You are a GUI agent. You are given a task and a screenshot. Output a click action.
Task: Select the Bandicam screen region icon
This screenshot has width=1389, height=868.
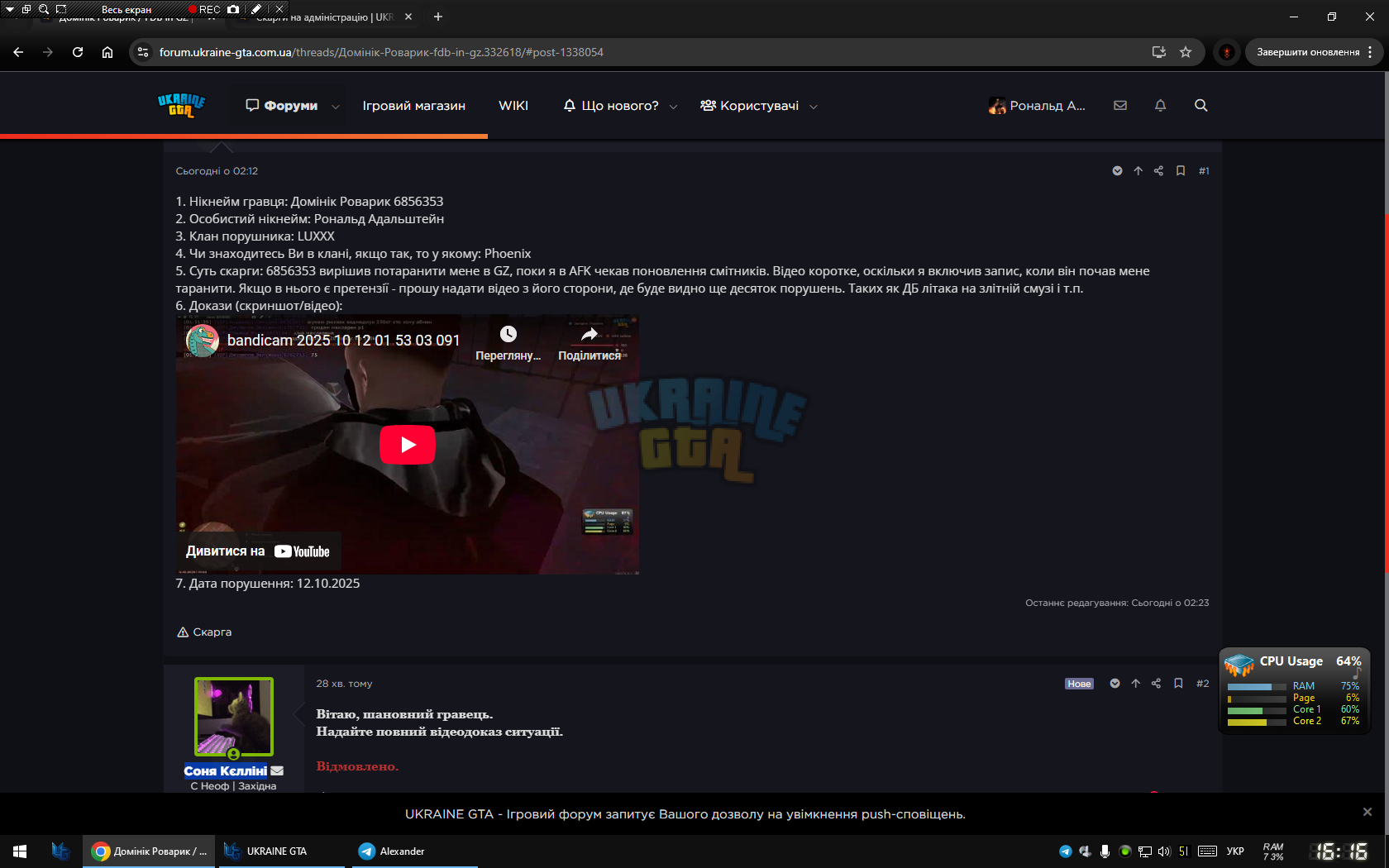pyautogui.click(x=61, y=9)
